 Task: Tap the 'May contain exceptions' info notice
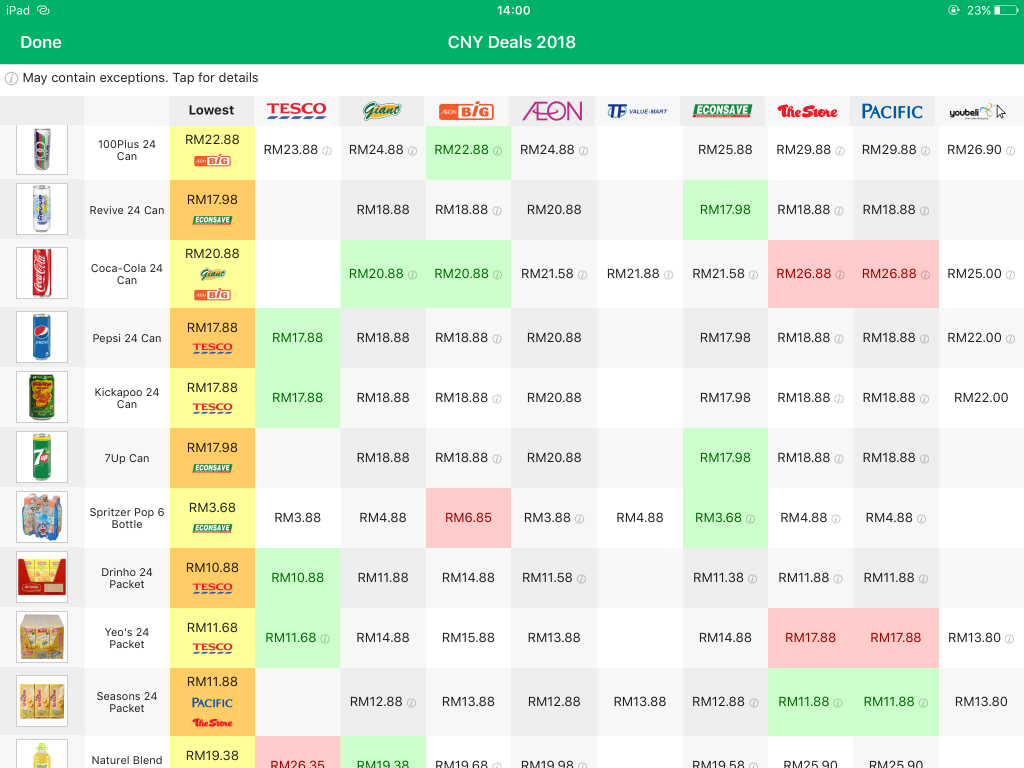(132, 78)
